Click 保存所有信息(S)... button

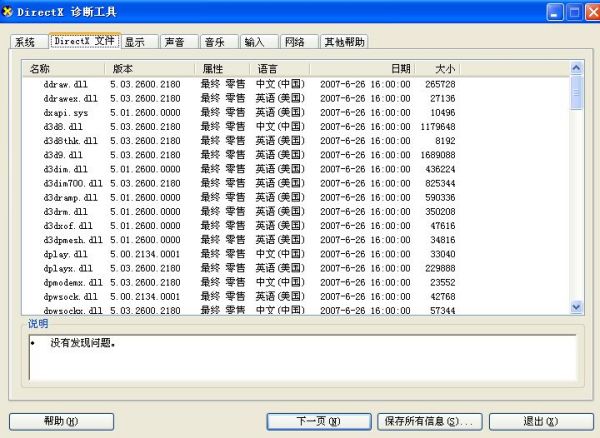430,422
